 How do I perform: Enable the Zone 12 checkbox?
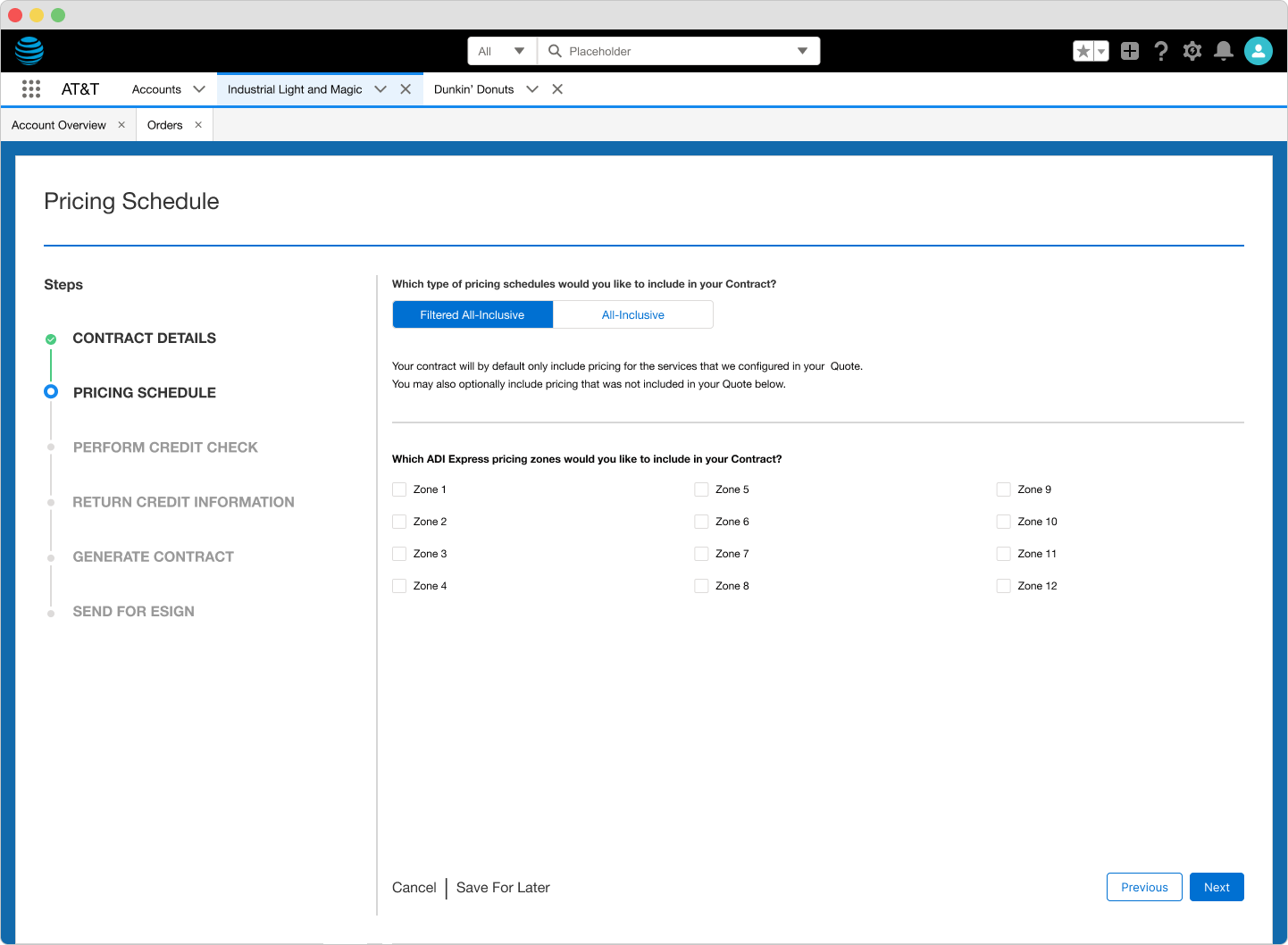[1004, 586]
